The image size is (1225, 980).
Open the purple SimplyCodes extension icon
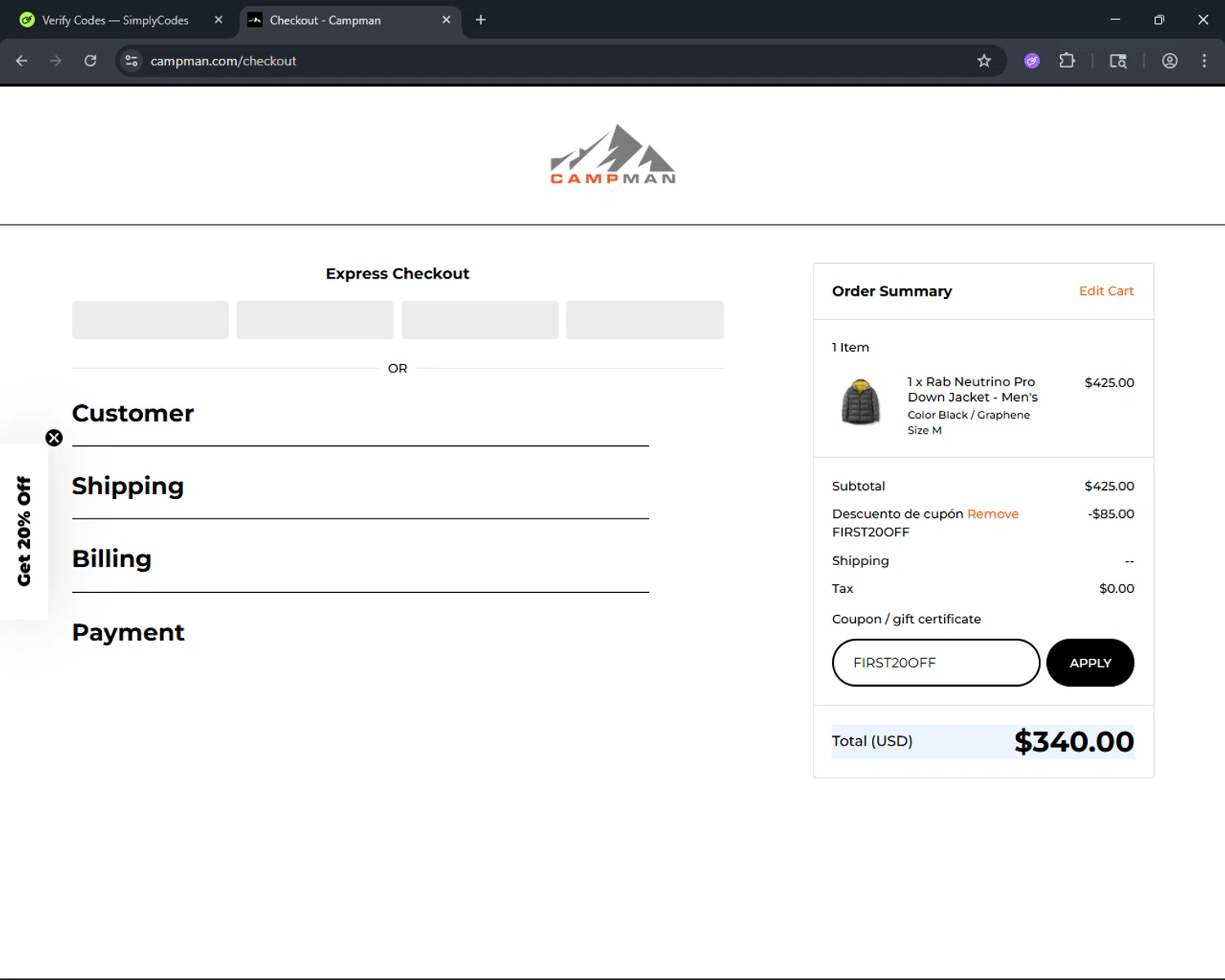click(1032, 60)
